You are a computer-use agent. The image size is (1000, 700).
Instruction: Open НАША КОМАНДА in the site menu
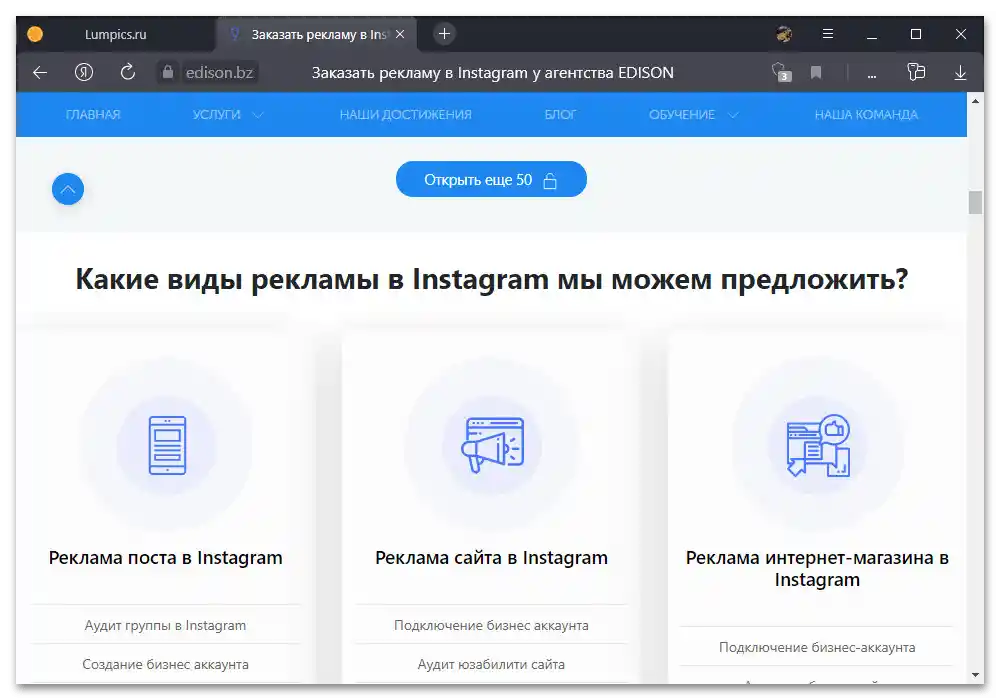point(866,115)
